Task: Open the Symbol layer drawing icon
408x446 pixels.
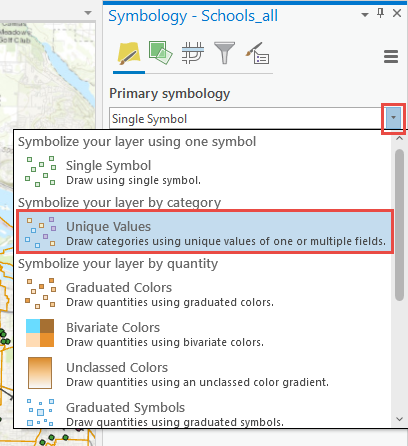Action: click(193, 53)
